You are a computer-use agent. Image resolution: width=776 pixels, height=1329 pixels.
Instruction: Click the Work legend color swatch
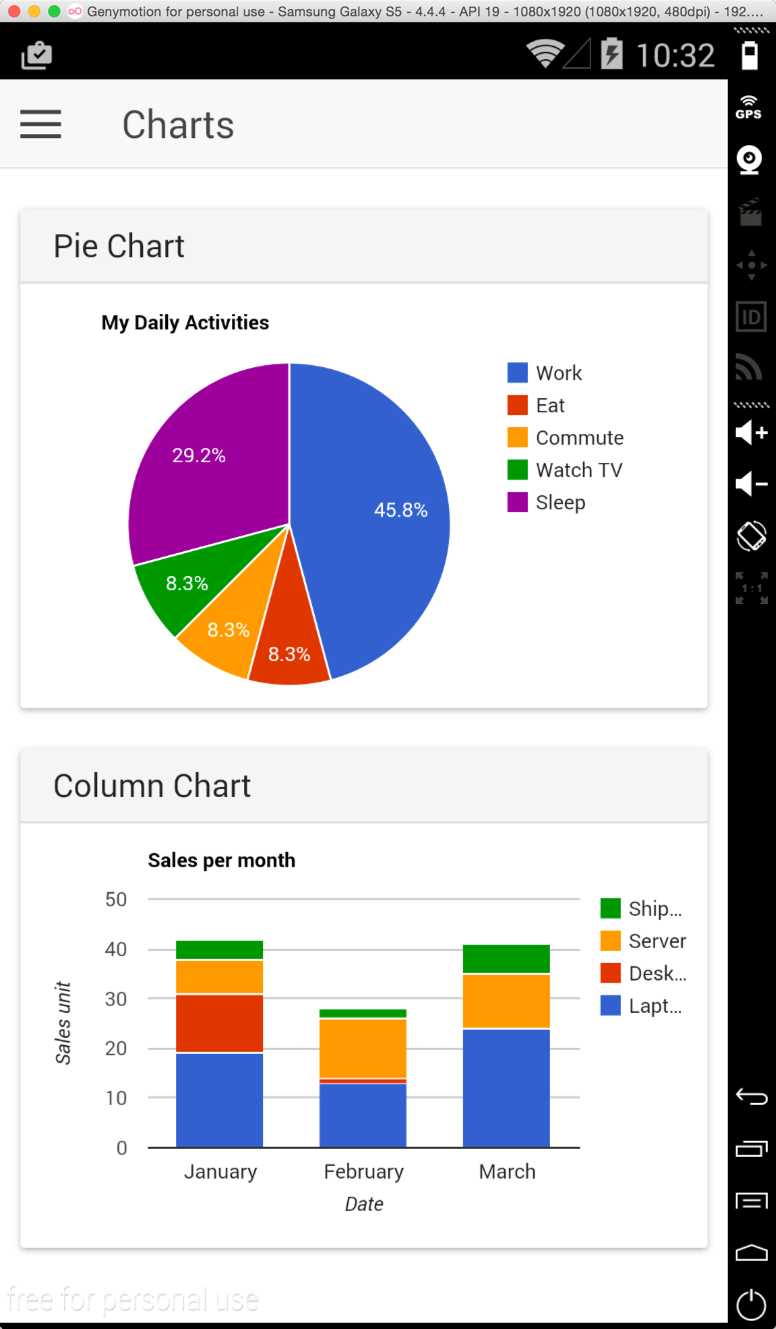point(517,373)
